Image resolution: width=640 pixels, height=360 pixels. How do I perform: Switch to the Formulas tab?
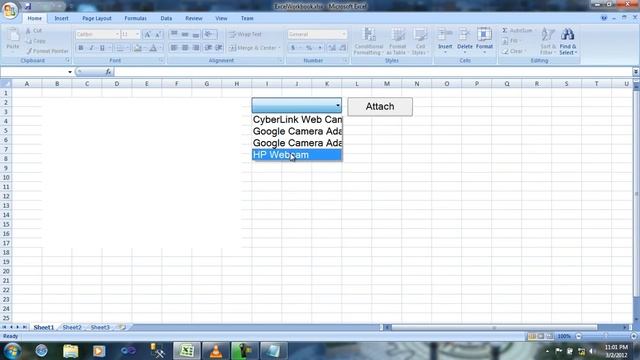coord(136,18)
